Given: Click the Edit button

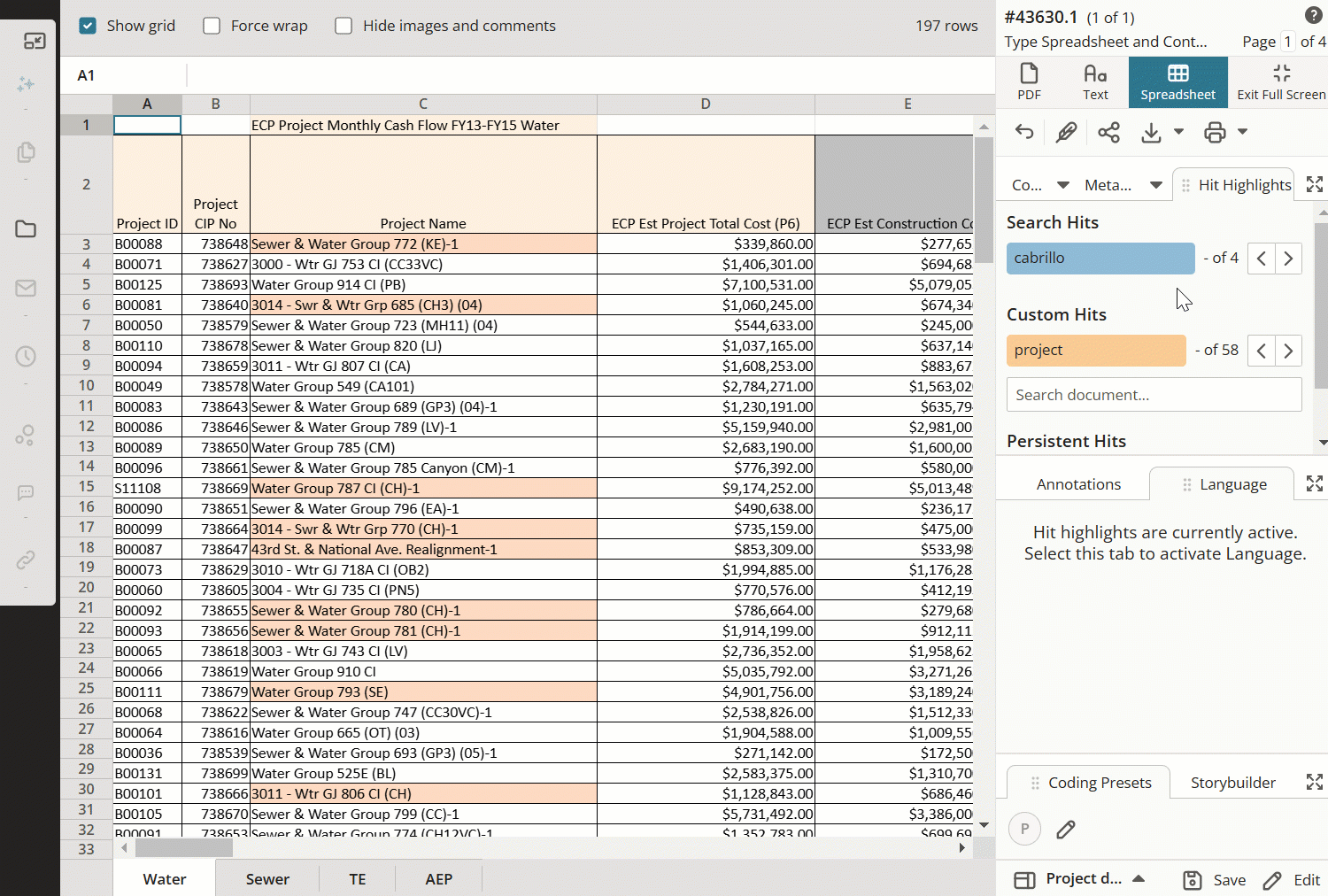Looking at the screenshot, I should 1292,880.
